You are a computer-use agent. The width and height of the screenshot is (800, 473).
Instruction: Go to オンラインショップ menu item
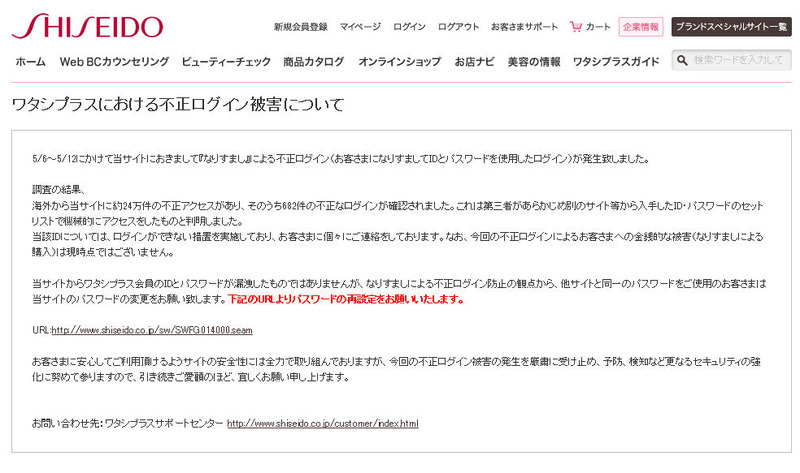pyautogui.click(x=399, y=62)
